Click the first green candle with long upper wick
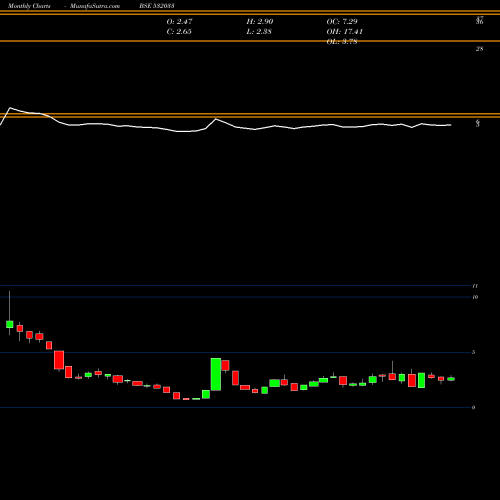Viewport: 500px width, 500px height. pos(10,324)
